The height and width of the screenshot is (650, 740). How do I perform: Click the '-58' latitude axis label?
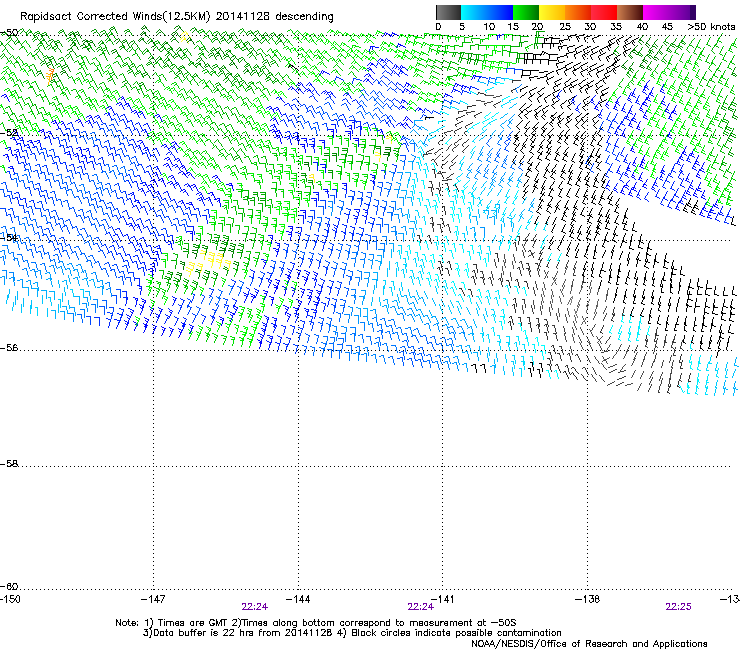pyautogui.click(x=9, y=464)
